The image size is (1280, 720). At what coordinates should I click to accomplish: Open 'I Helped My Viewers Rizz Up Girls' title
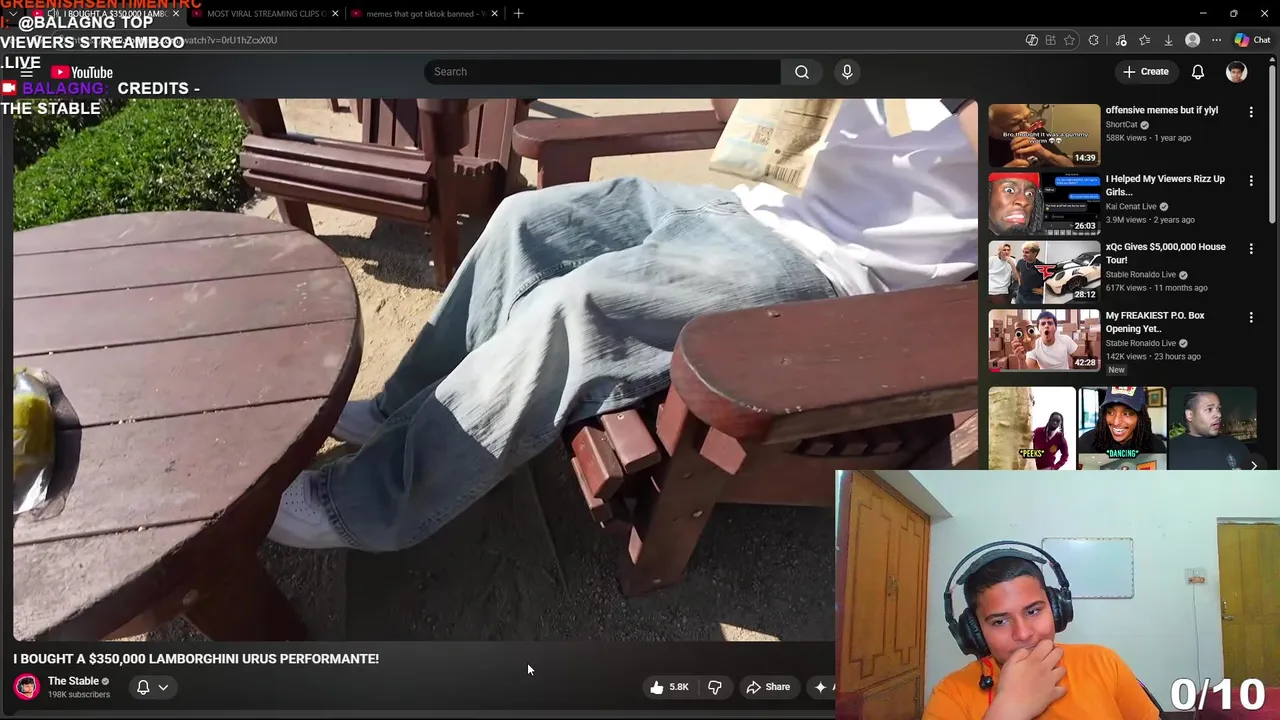coord(1165,185)
